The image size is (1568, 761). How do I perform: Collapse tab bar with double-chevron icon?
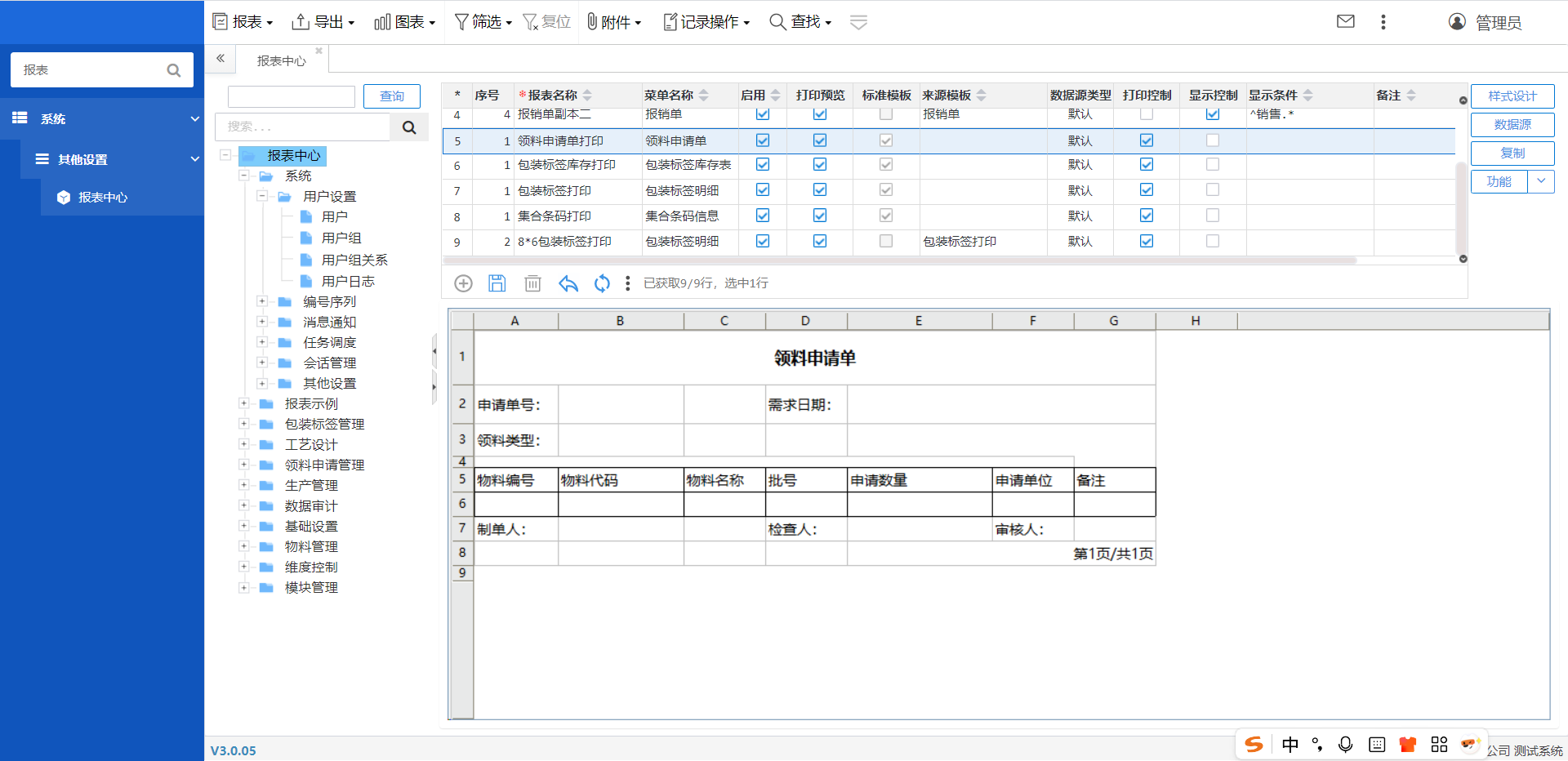click(x=220, y=59)
